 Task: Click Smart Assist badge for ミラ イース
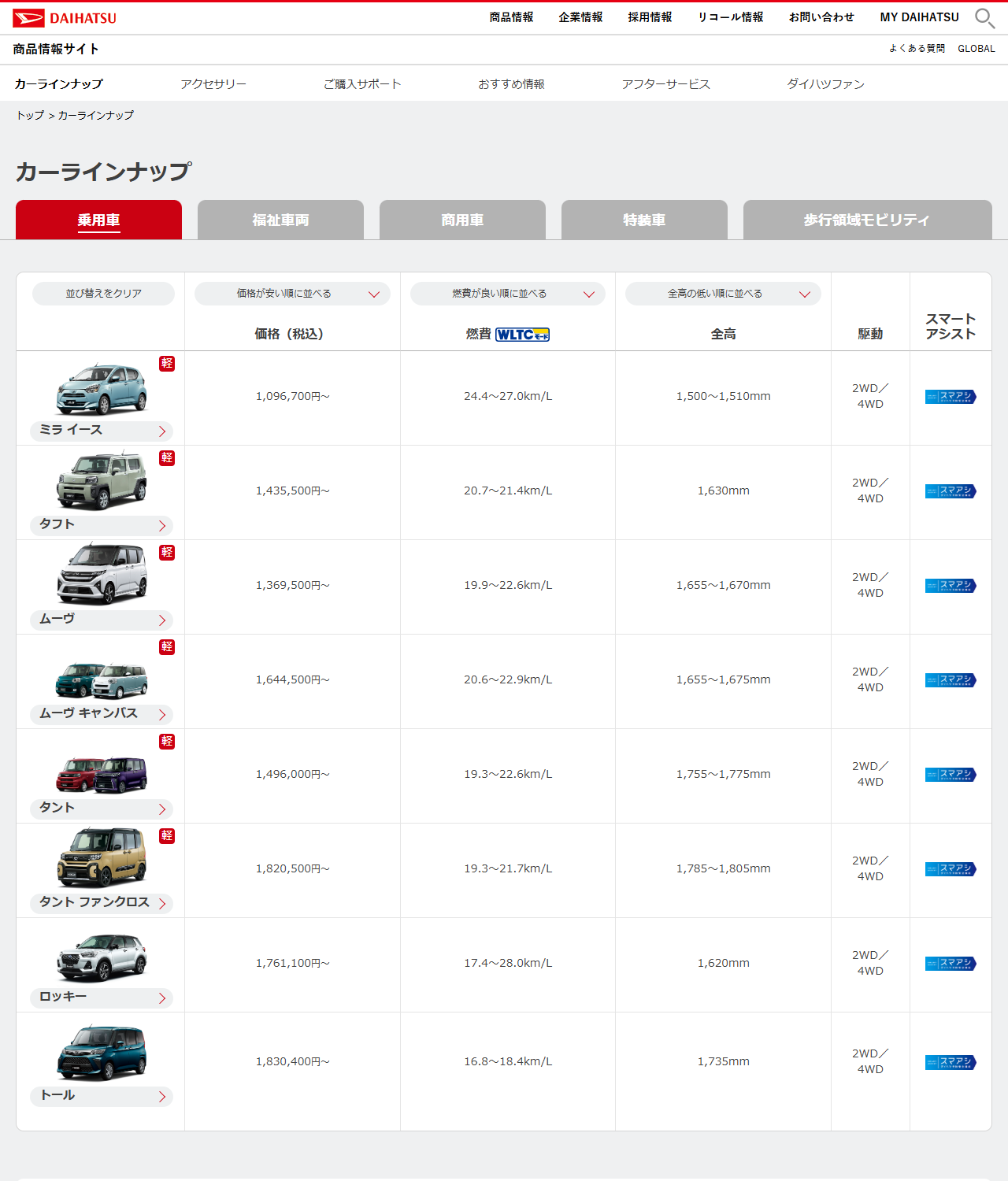(951, 397)
